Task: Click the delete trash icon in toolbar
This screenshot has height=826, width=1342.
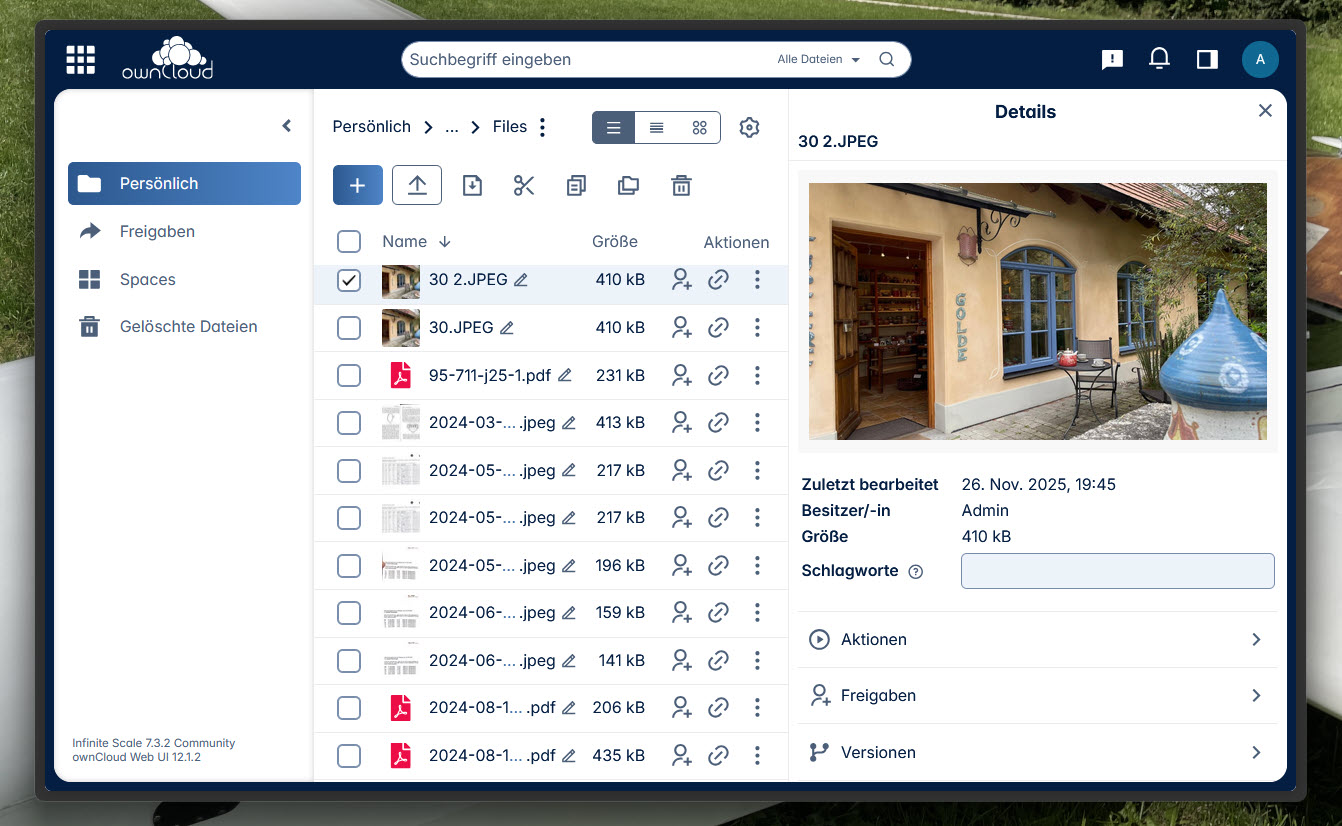Action: [x=681, y=185]
